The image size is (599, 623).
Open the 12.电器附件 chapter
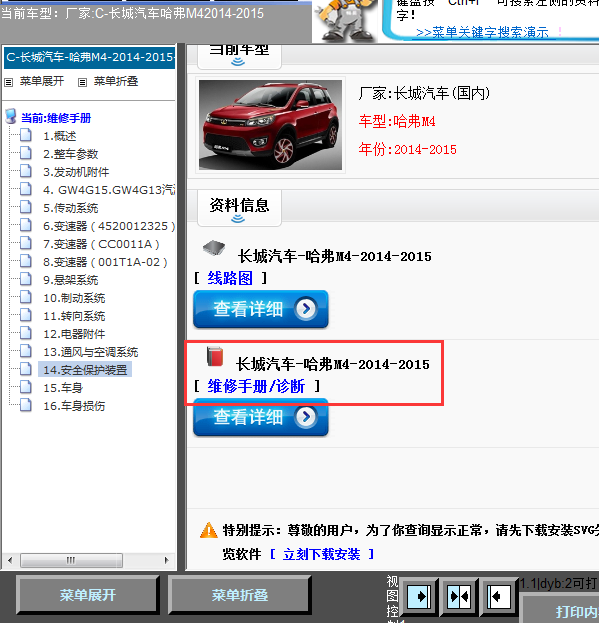pos(74,334)
